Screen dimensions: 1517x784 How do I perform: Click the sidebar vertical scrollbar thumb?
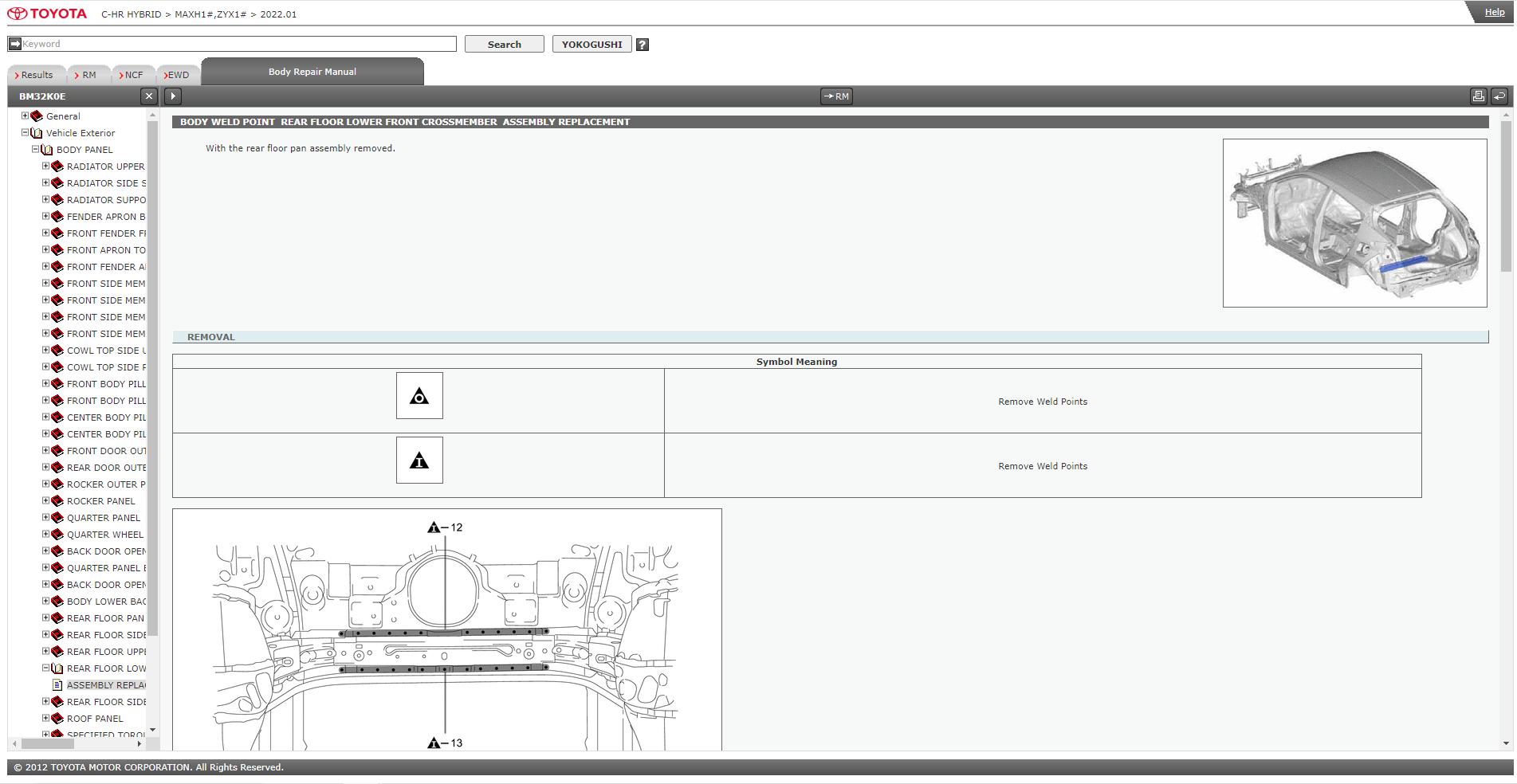coord(152,379)
